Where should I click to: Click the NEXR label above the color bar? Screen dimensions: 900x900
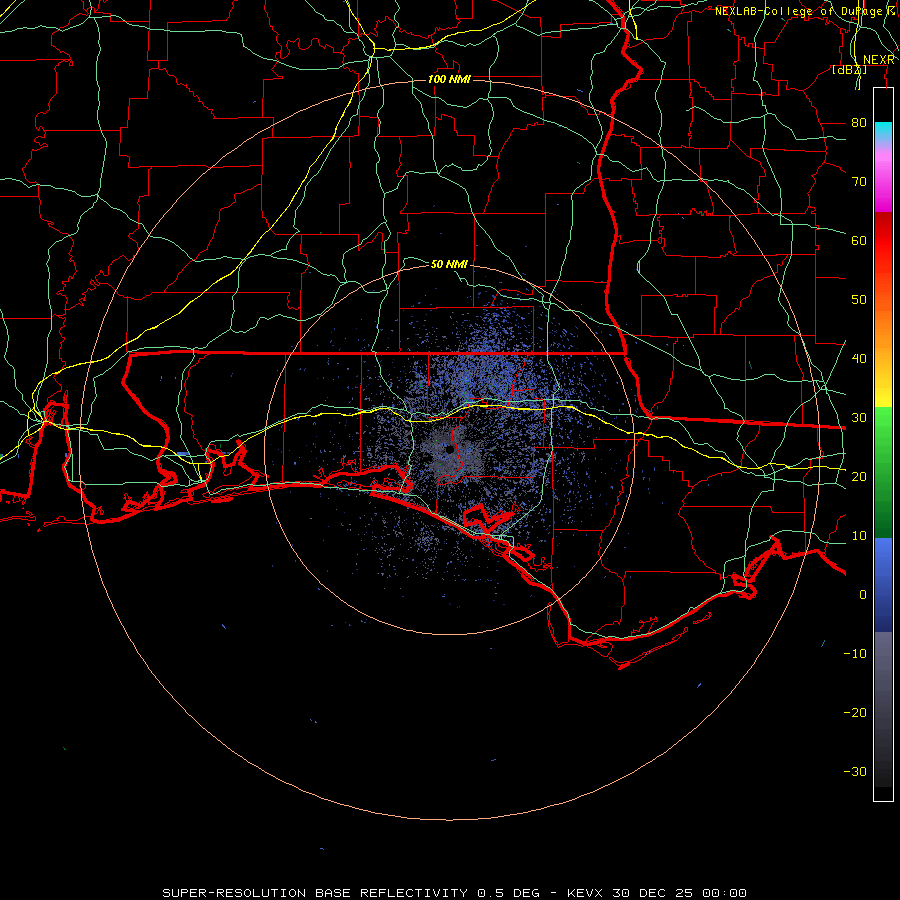[879, 60]
